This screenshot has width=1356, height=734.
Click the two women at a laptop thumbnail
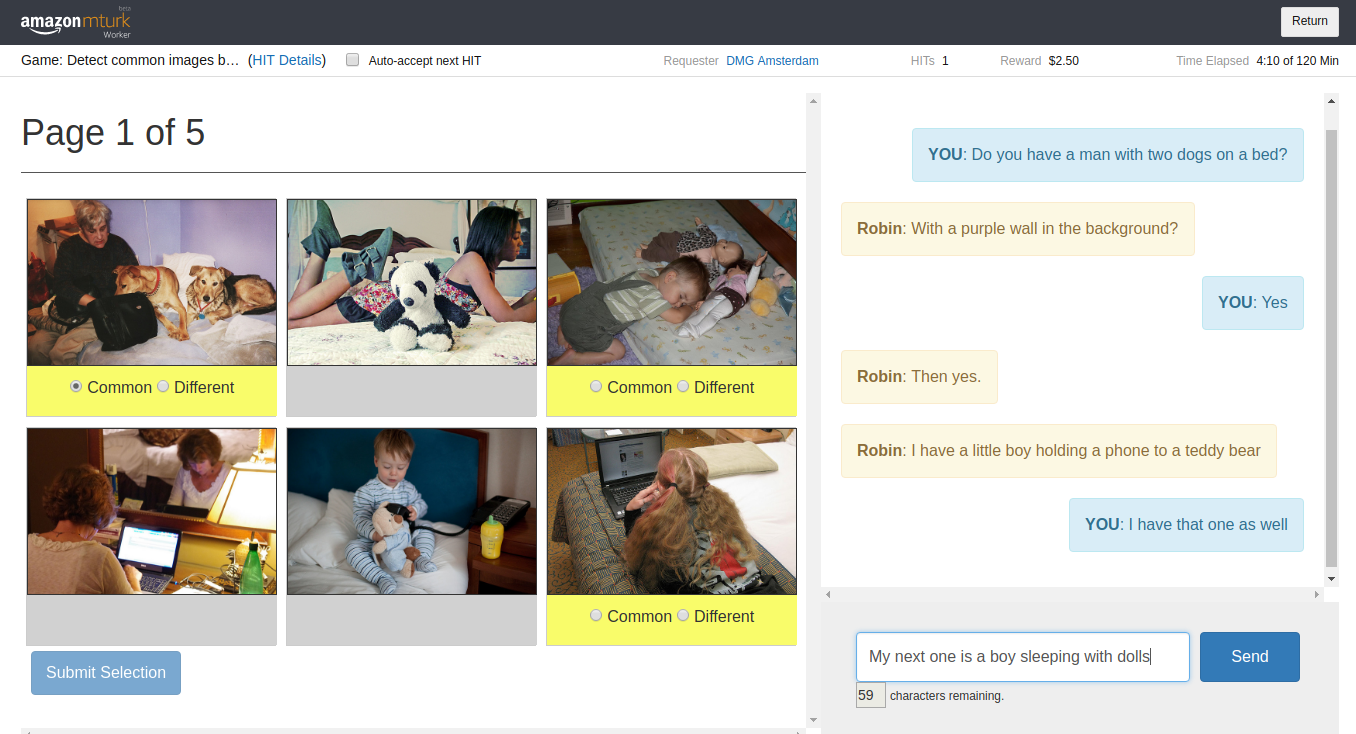point(152,511)
